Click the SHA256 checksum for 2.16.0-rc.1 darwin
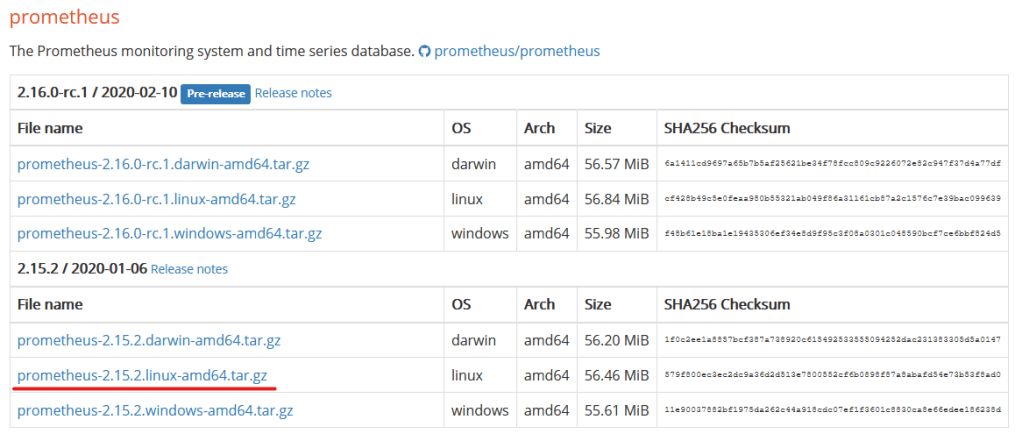 [832, 164]
